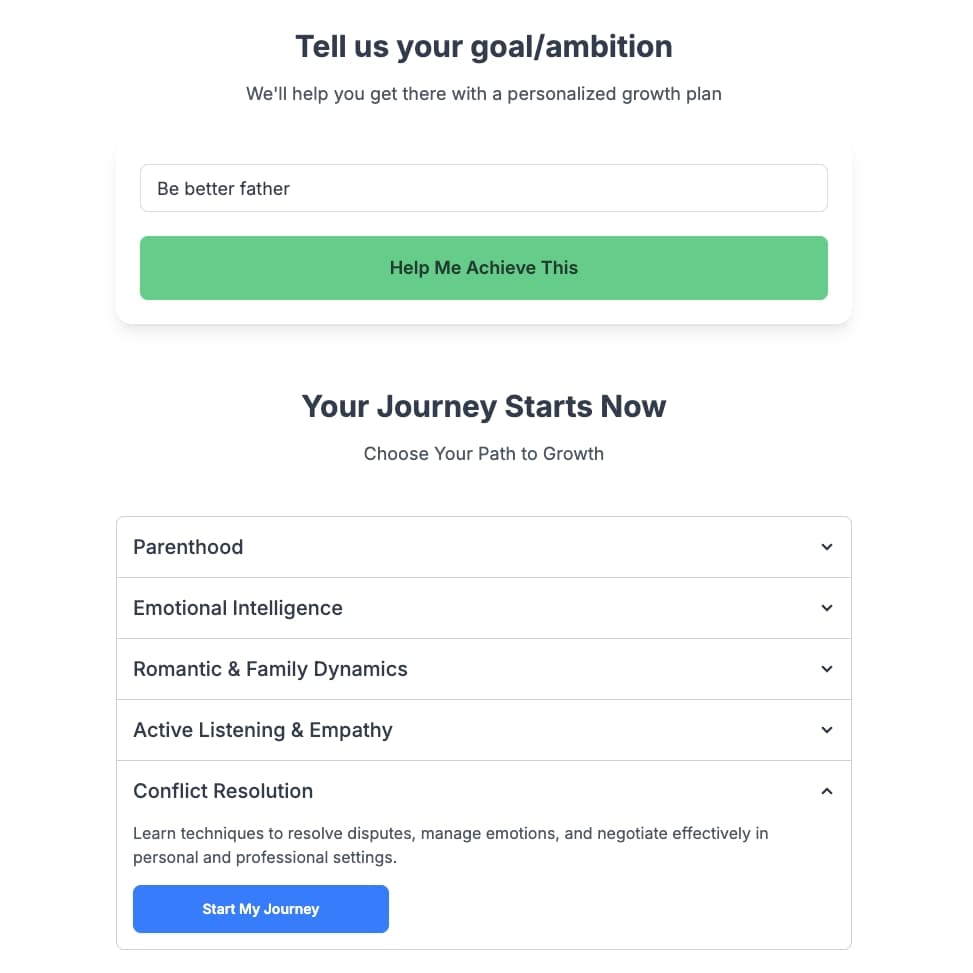Open Romantic & Family Dynamics chevron
This screenshot has width=973, height=973.
tap(826, 669)
